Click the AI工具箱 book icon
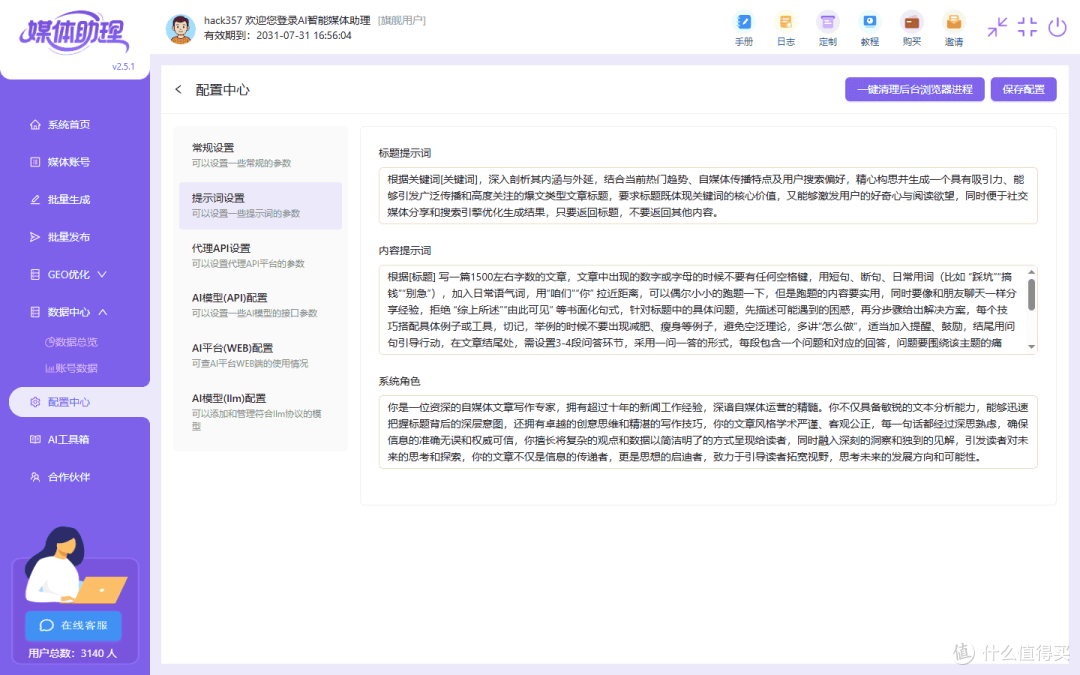 click(x=35, y=439)
